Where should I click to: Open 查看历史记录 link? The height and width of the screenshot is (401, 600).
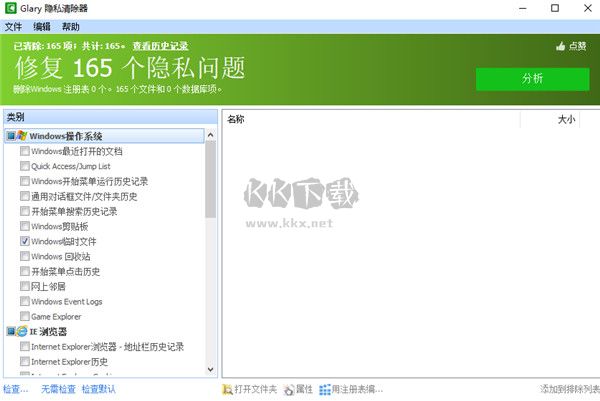[160, 46]
